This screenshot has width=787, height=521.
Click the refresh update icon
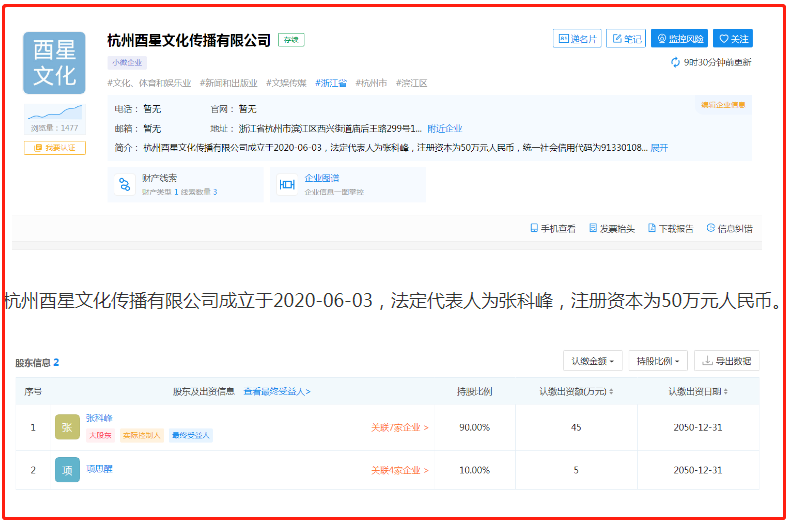pyautogui.click(x=676, y=62)
